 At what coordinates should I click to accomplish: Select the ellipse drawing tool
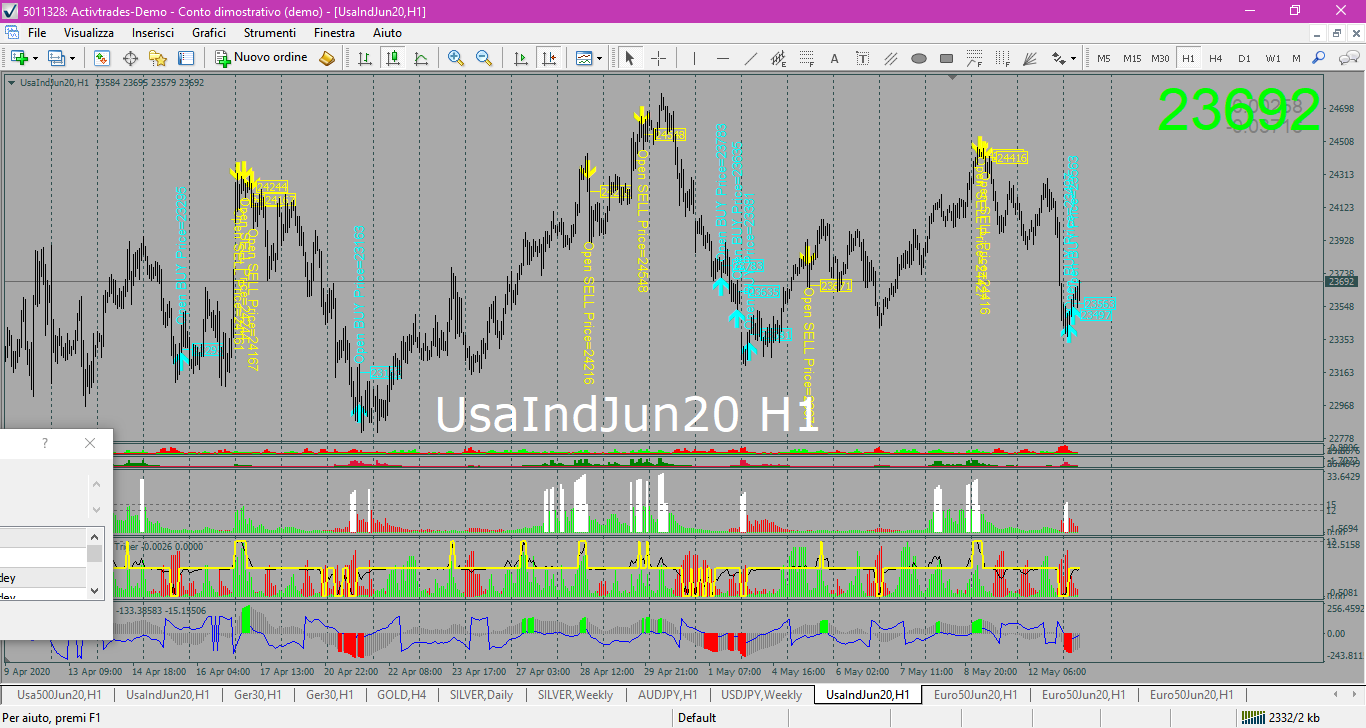pyautogui.click(x=919, y=58)
